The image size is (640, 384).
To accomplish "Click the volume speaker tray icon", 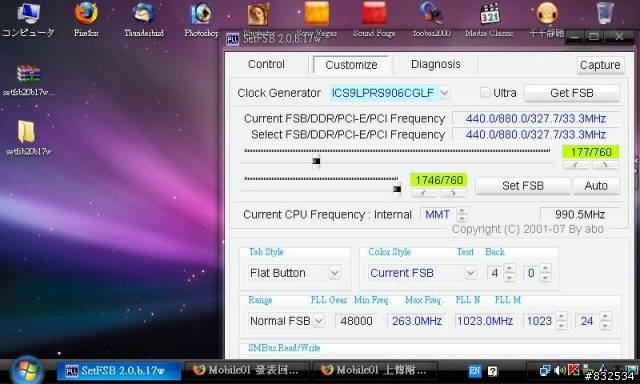I will [x=559, y=371].
